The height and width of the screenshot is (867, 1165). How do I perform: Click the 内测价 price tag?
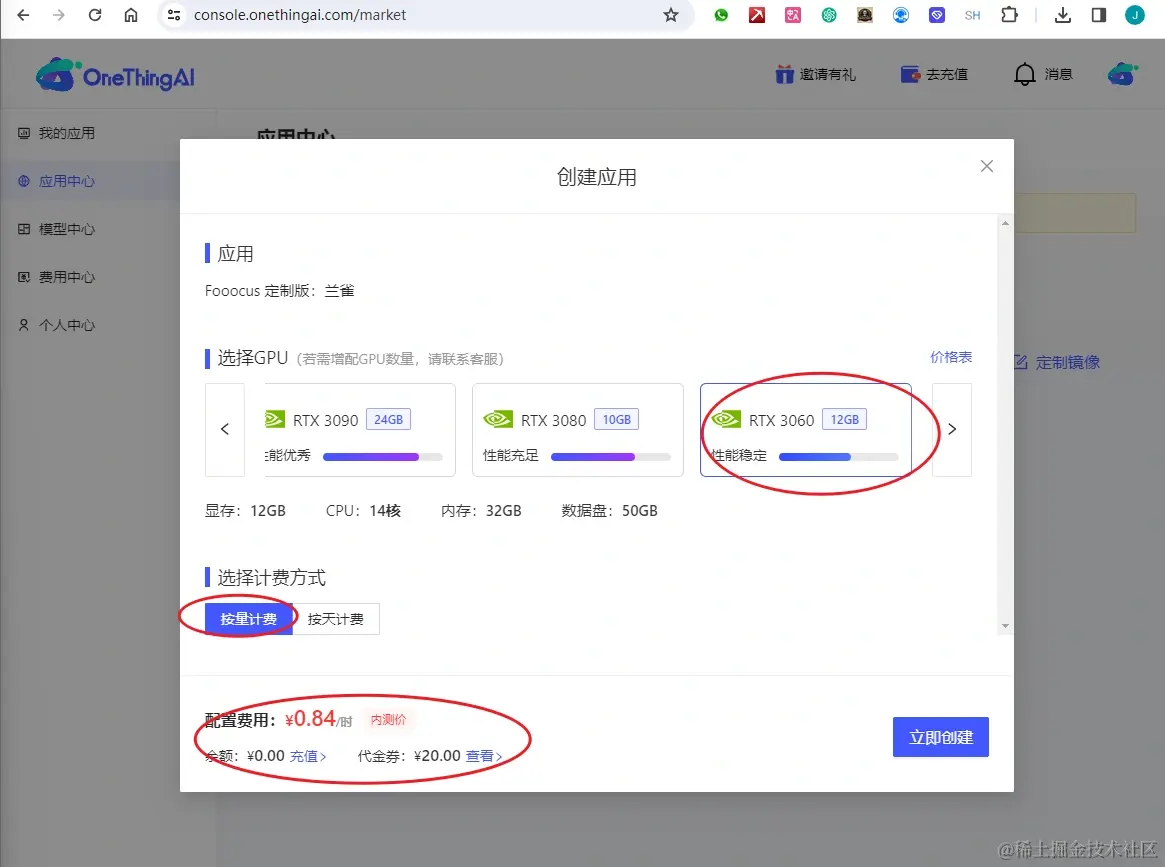tap(389, 720)
